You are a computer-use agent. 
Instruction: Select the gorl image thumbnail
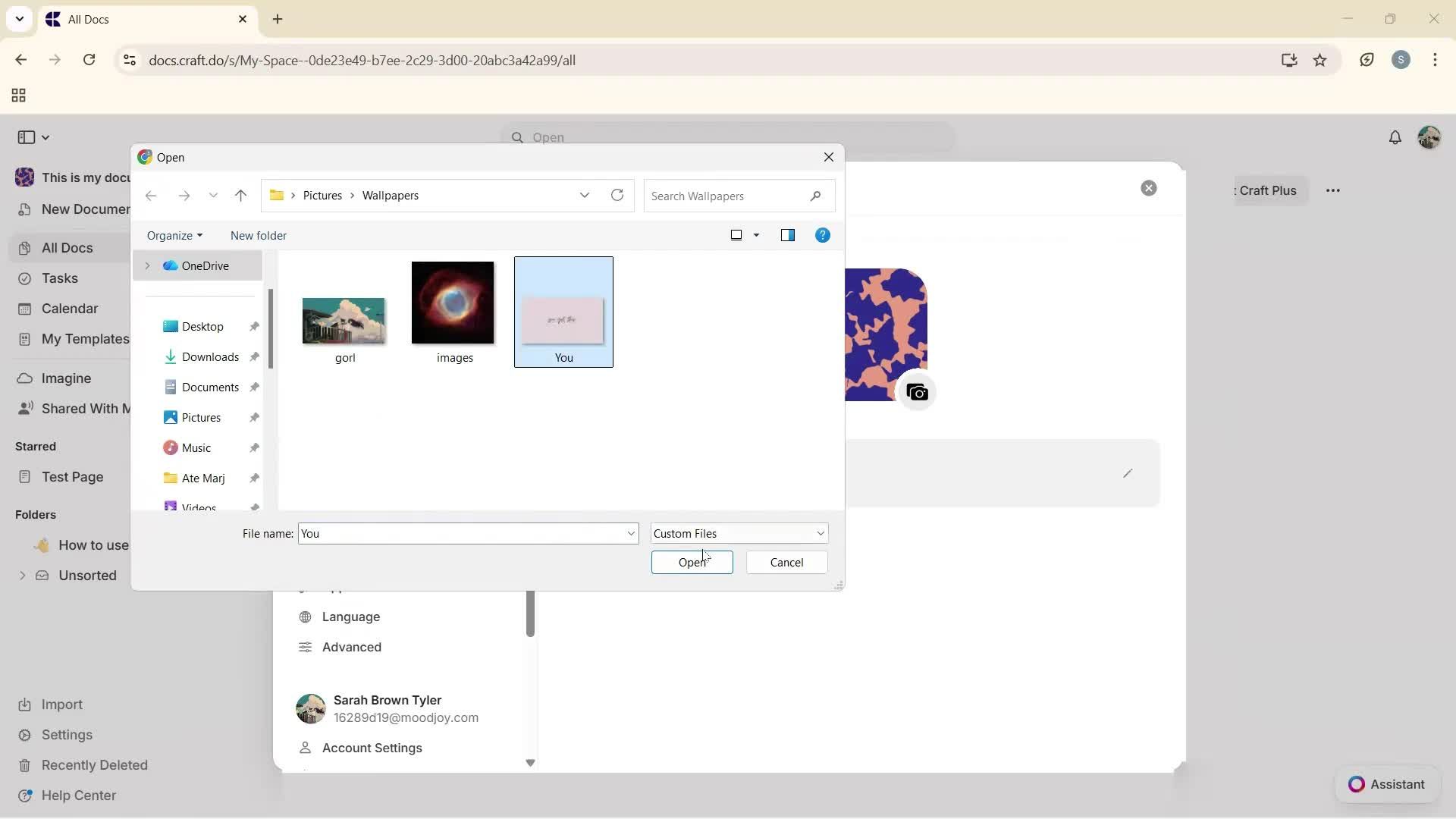tap(344, 320)
